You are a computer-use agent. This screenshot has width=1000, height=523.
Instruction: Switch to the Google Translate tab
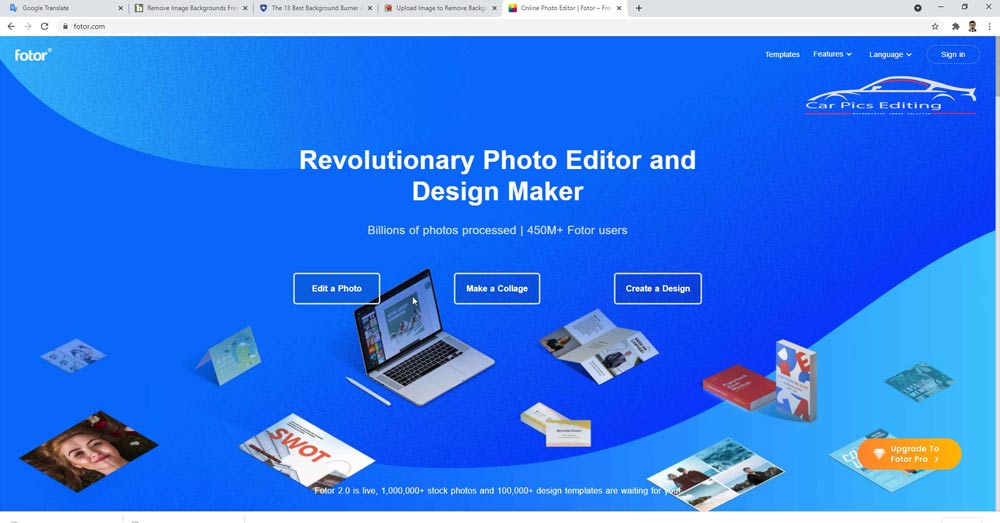(x=64, y=8)
